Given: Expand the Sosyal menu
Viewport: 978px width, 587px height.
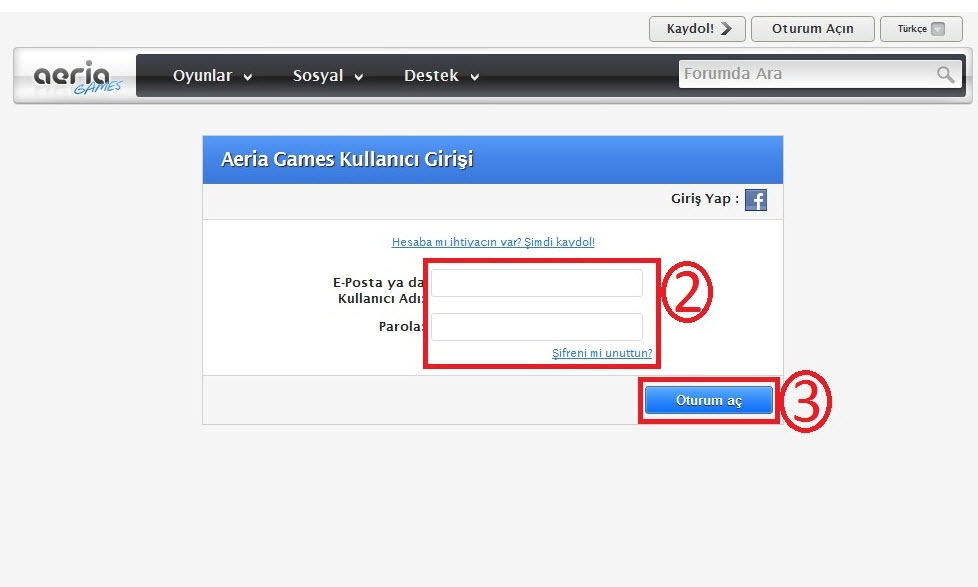Looking at the screenshot, I should tap(327, 75).
